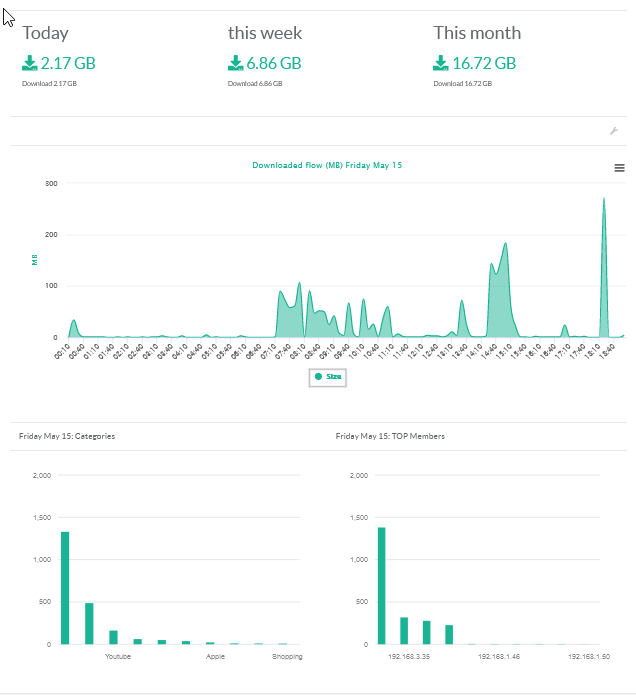The width and height of the screenshot is (636, 695).
Task: Open the chart hamburger context menu
Action: pyautogui.click(x=619, y=168)
